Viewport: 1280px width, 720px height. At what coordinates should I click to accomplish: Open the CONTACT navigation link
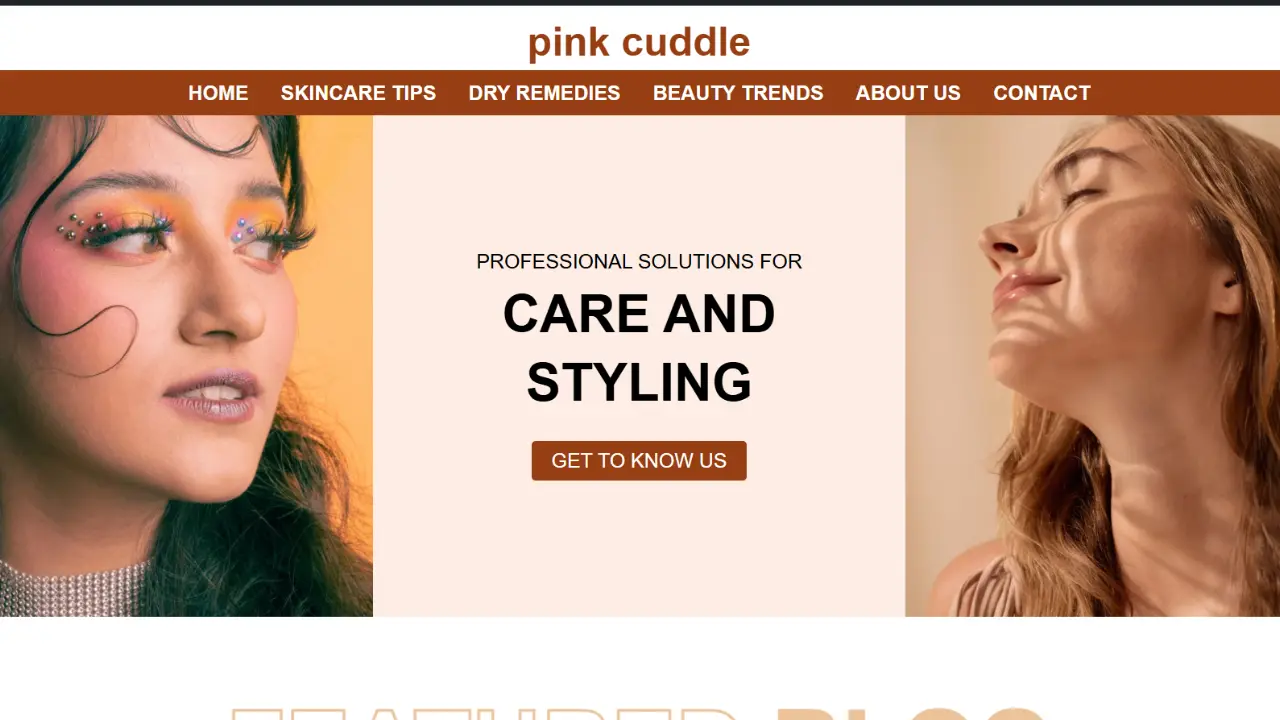1041,93
